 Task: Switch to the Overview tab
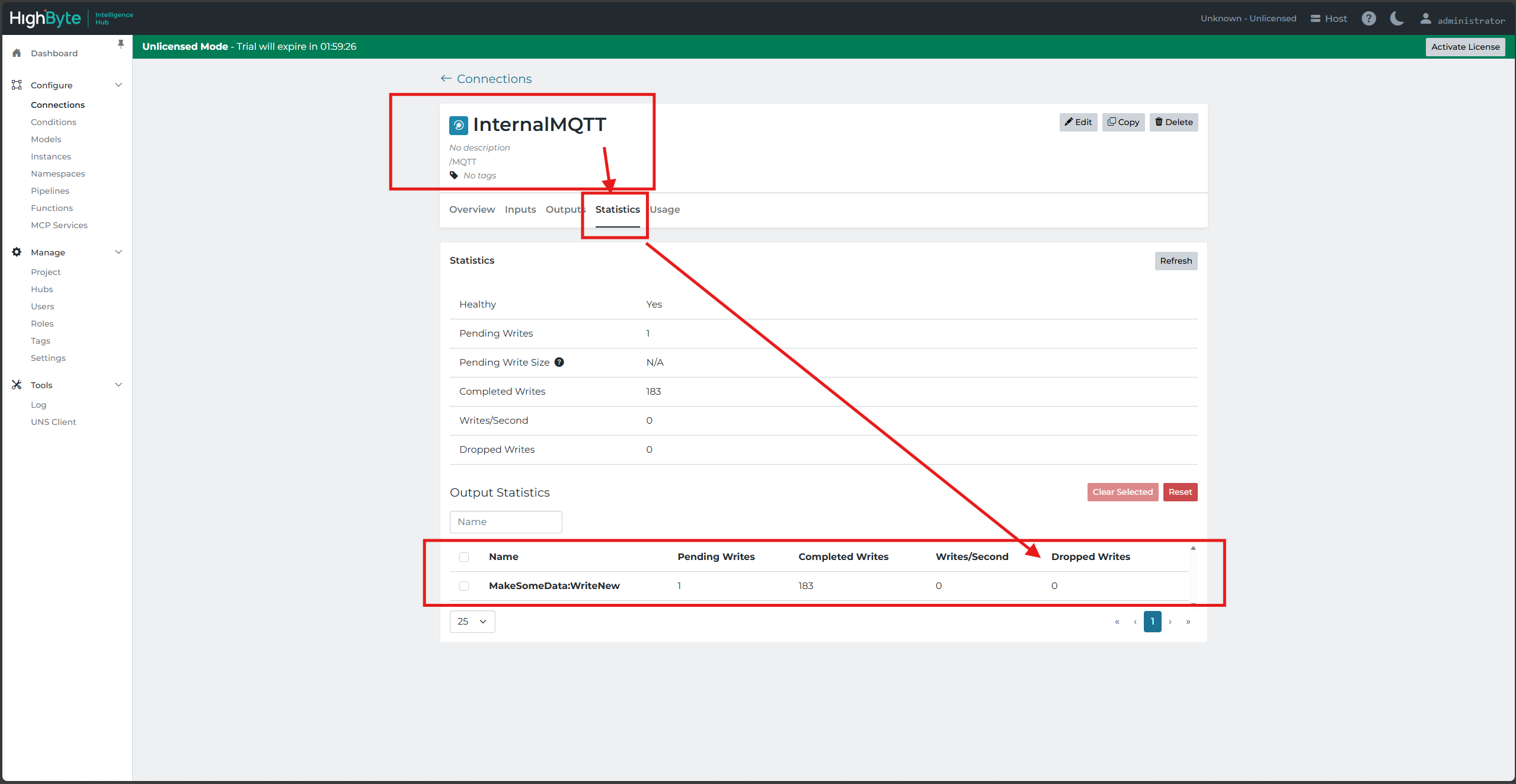472,210
